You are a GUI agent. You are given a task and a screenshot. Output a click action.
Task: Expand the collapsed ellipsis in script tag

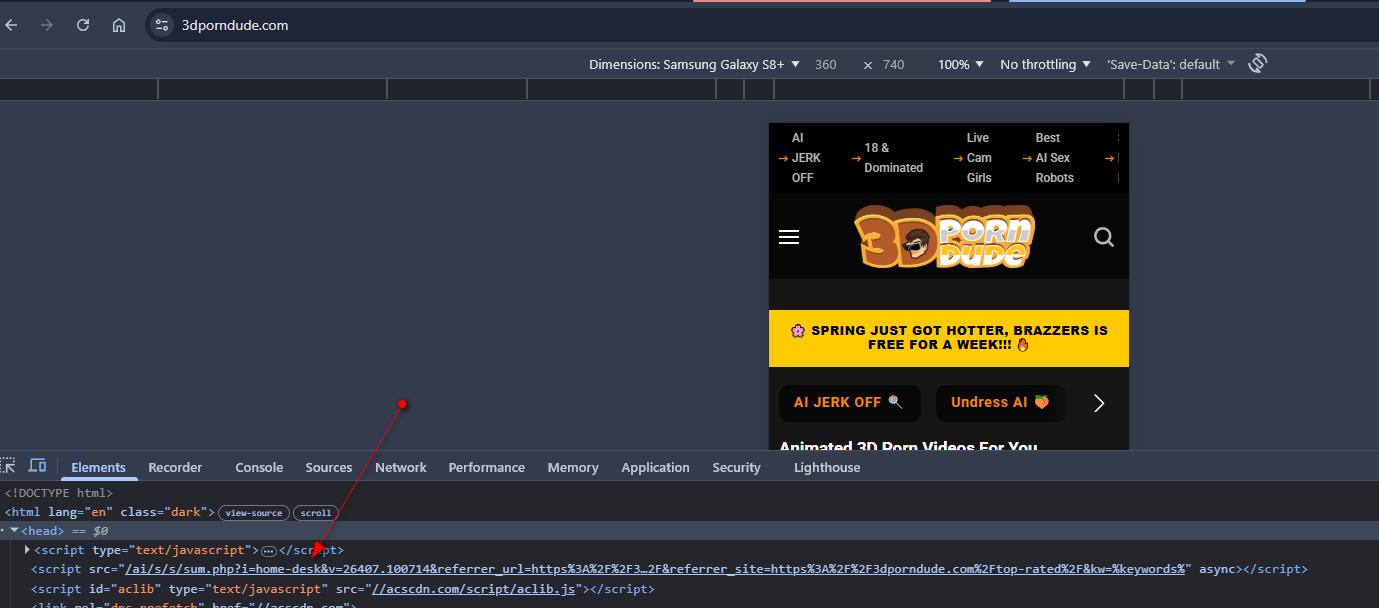268,551
